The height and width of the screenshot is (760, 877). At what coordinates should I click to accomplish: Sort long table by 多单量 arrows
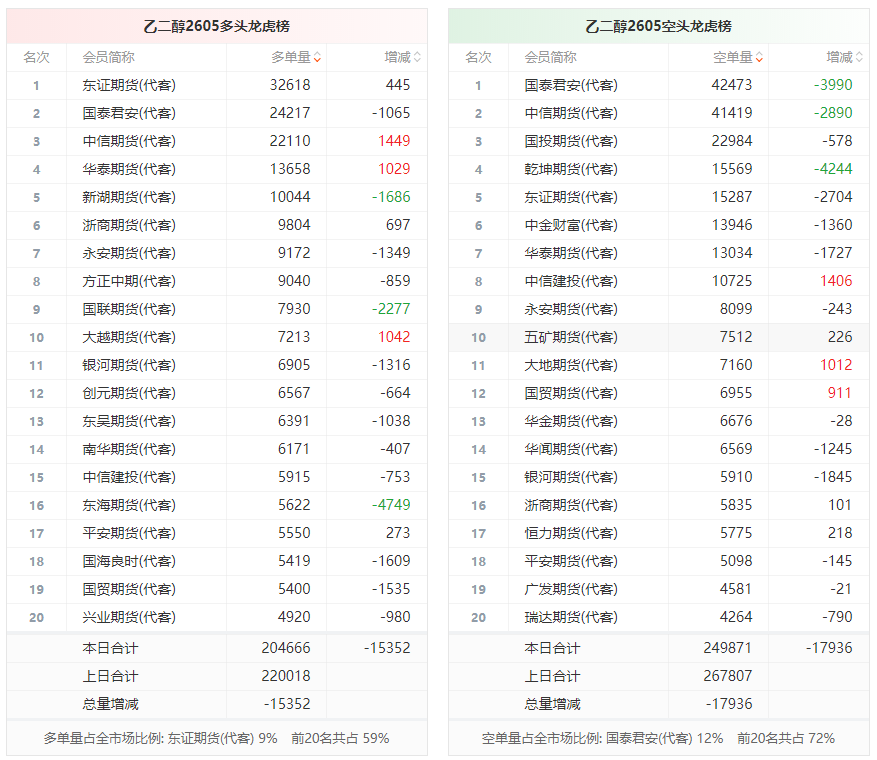click(x=317, y=58)
